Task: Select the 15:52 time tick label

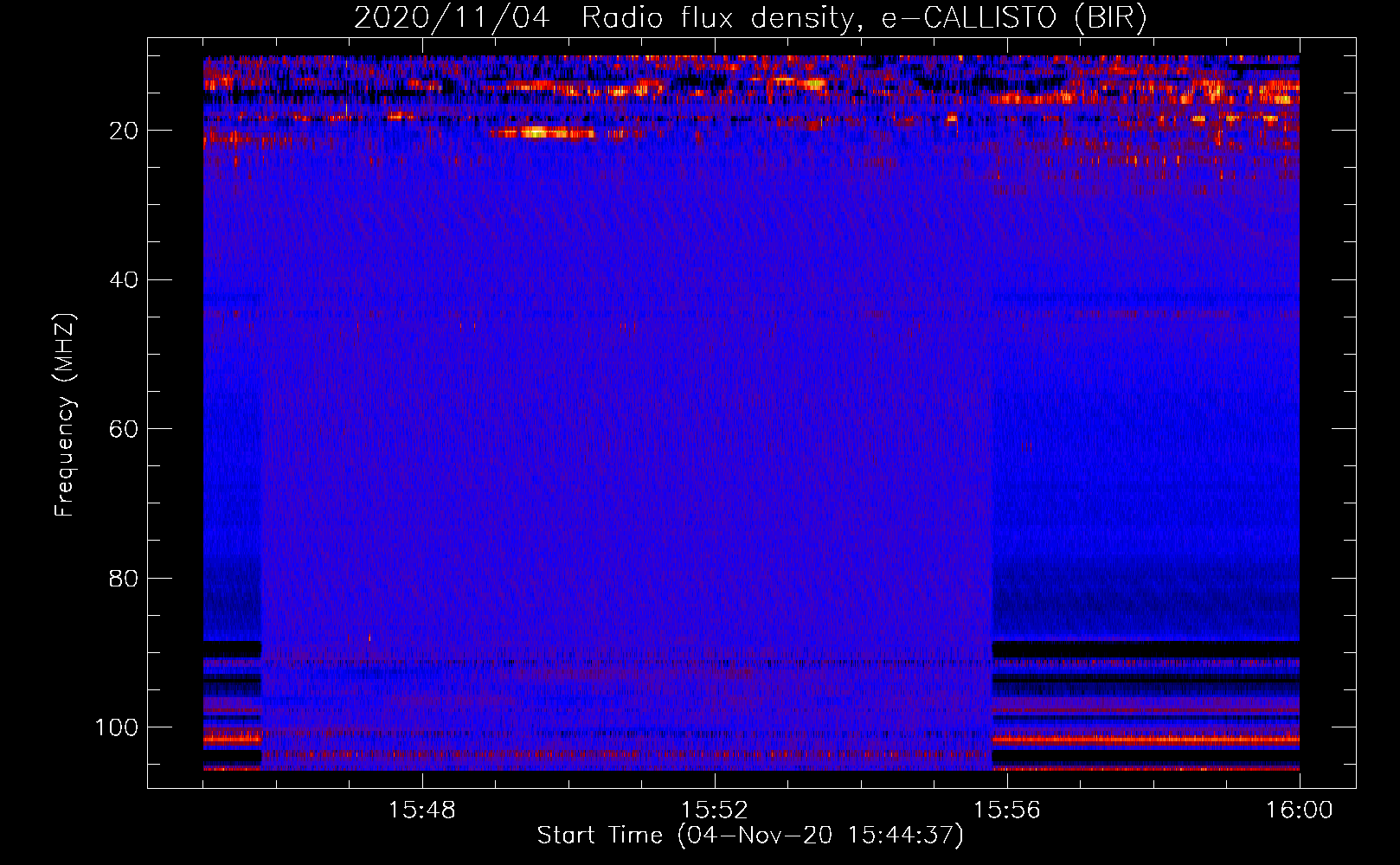Action: point(715,811)
